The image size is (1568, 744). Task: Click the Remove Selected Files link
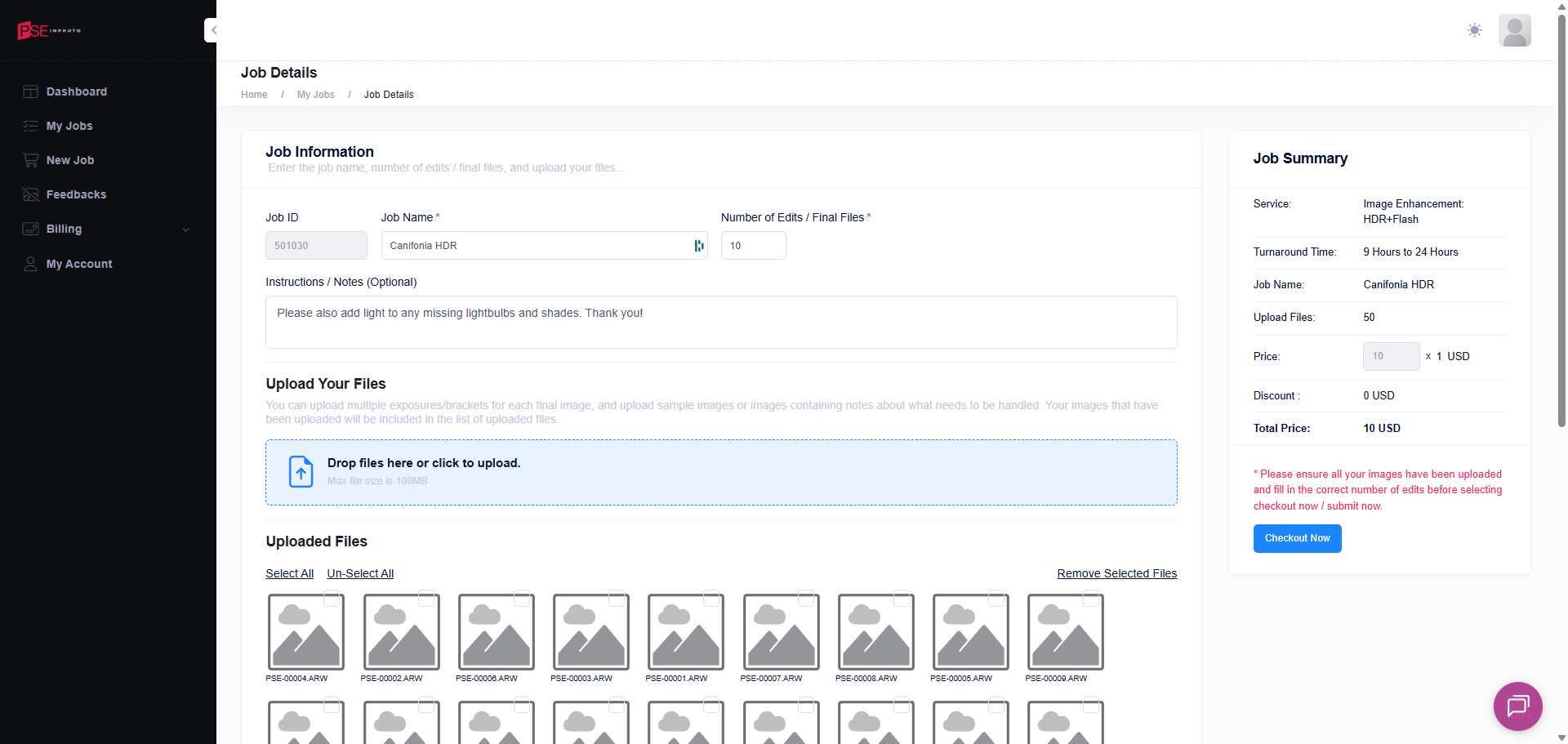tap(1116, 573)
